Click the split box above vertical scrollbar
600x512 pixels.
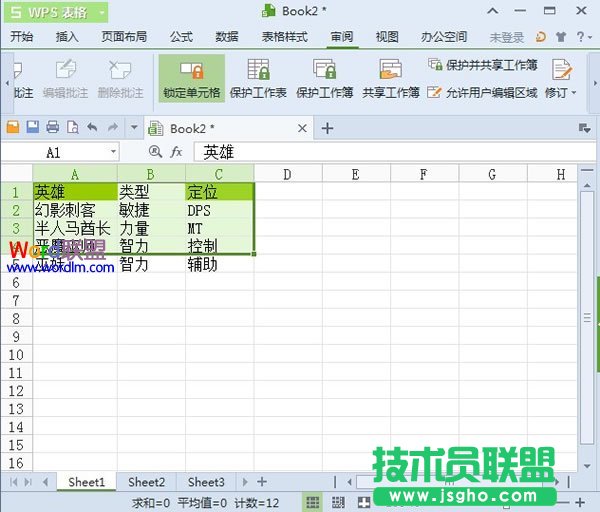click(587, 170)
